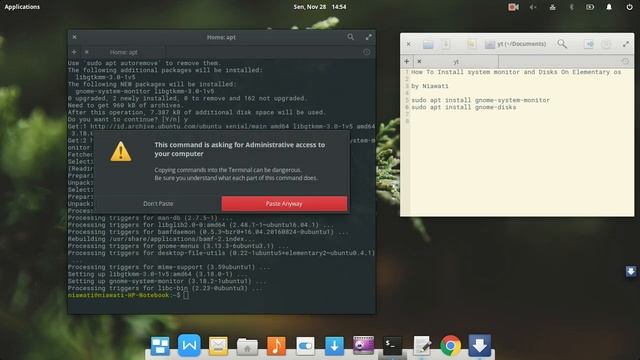Viewport: 640px width, 360px height.
Task: Add a new tab in the text editor
Action: point(407,61)
